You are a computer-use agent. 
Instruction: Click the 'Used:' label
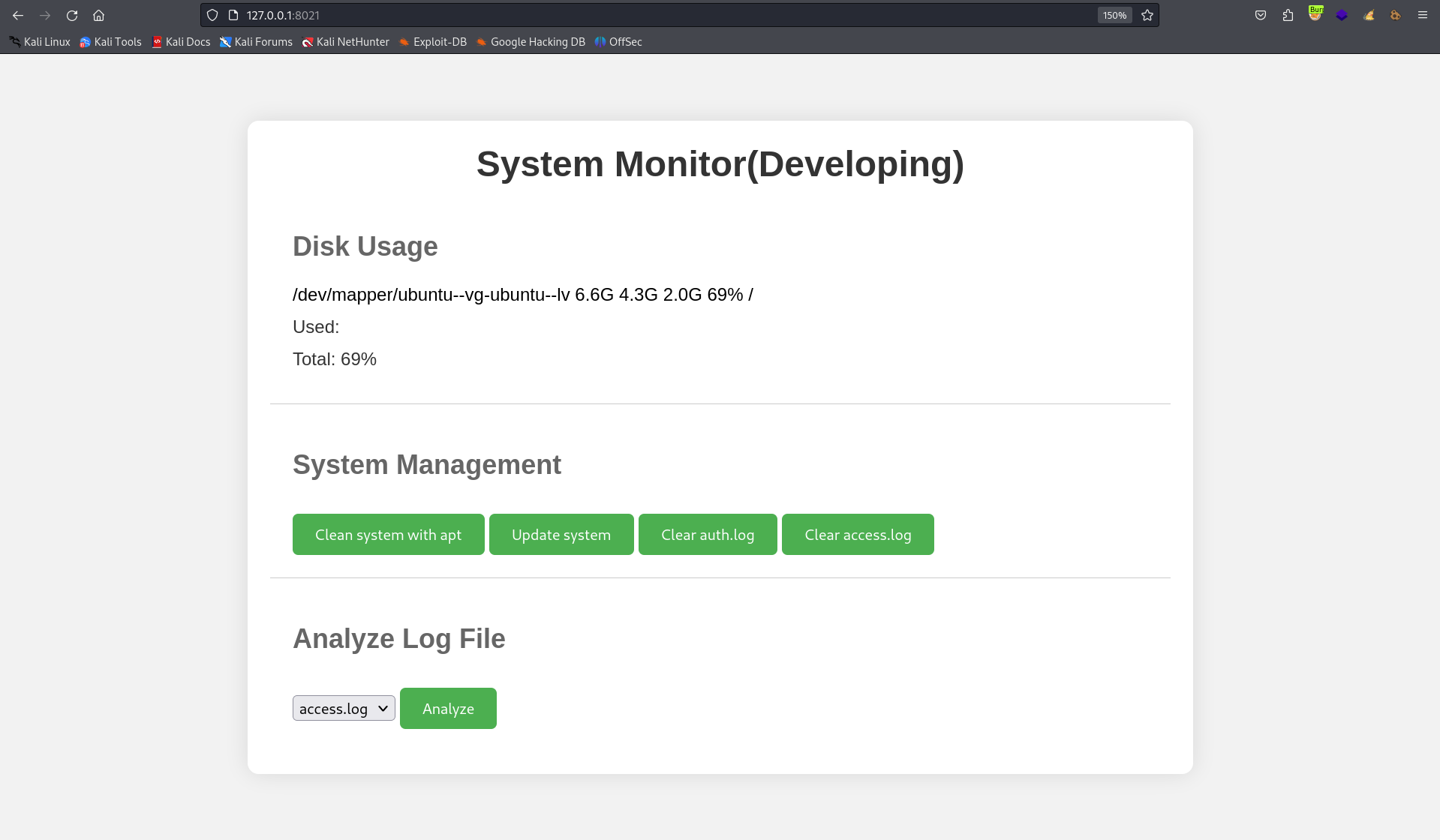316,327
